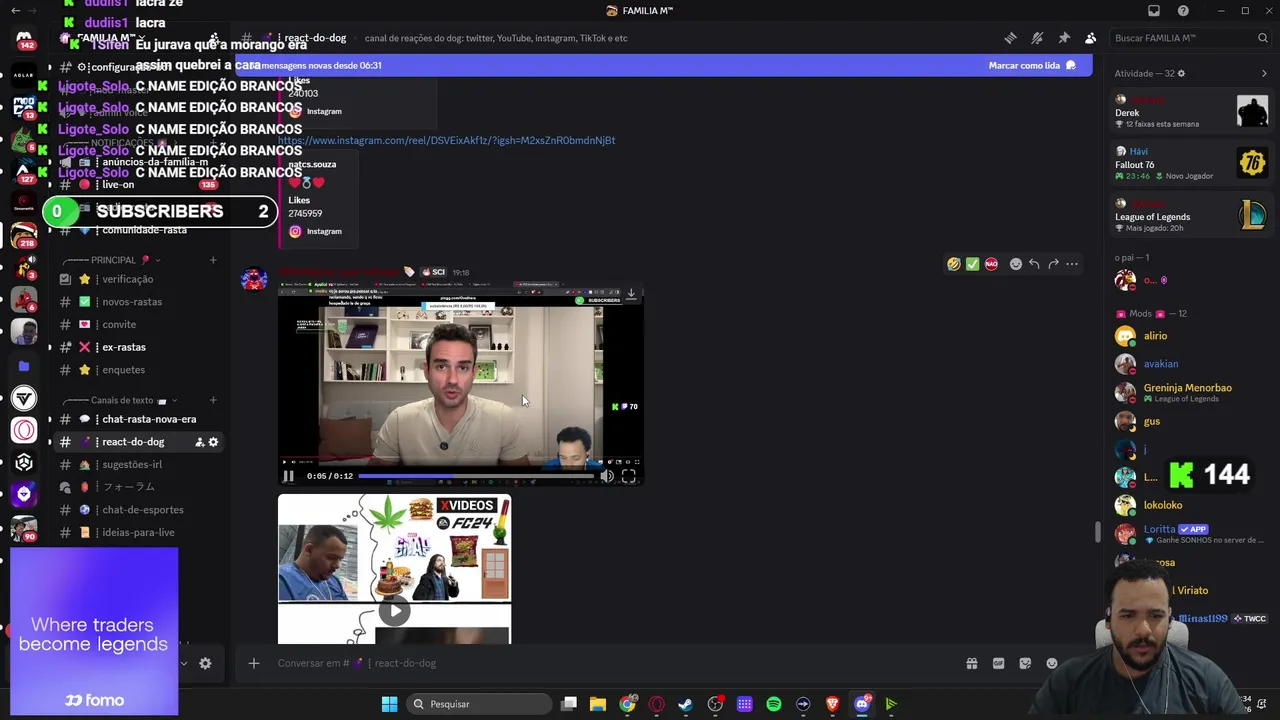The image size is (1280, 720).
Task: Open the convite channel
Action: [x=138, y=324]
